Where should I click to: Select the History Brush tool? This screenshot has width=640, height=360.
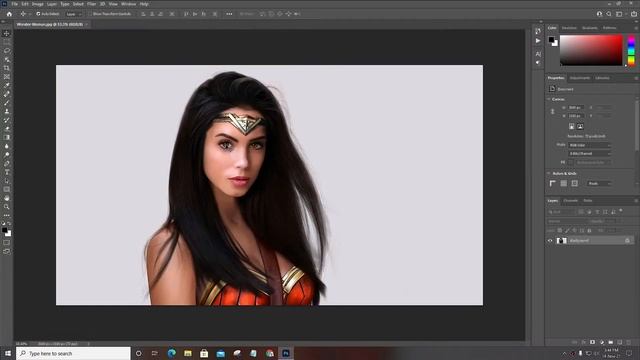pyautogui.click(x=7, y=120)
